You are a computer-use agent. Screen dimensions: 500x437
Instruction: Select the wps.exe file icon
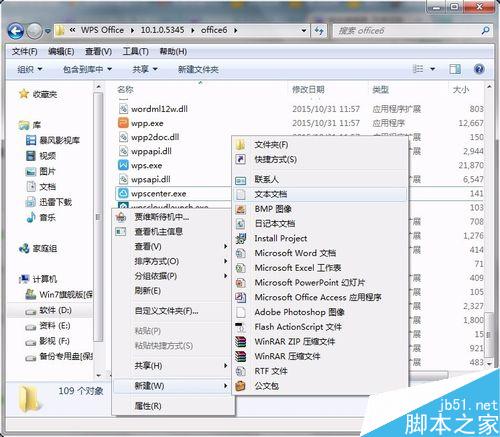tap(123, 165)
